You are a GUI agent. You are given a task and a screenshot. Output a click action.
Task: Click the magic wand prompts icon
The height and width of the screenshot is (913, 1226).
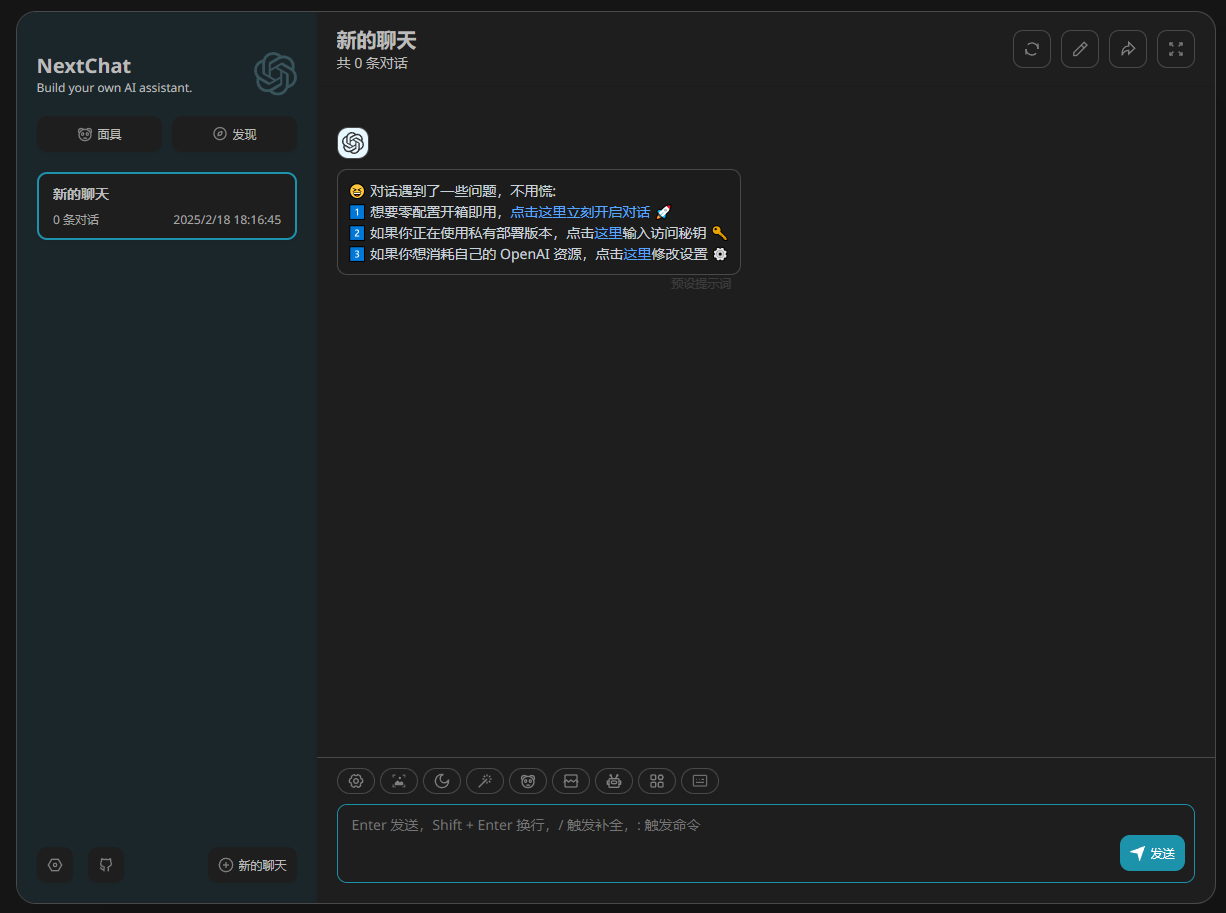(x=485, y=781)
